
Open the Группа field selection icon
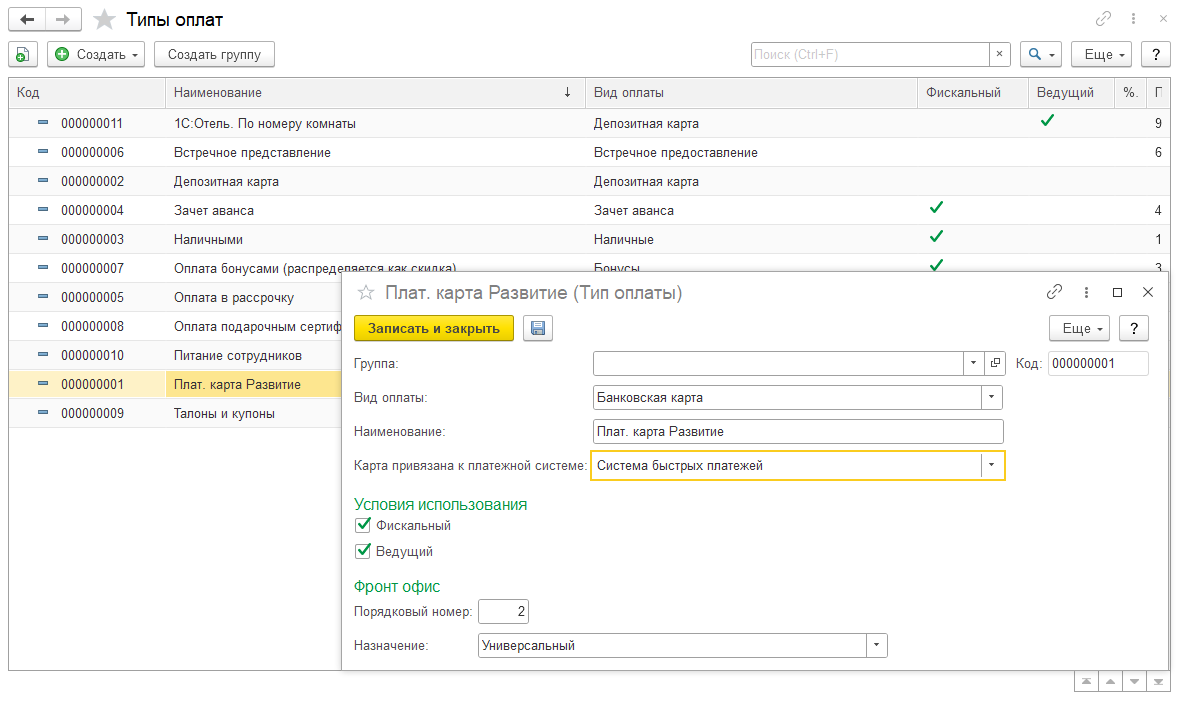tap(994, 364)
